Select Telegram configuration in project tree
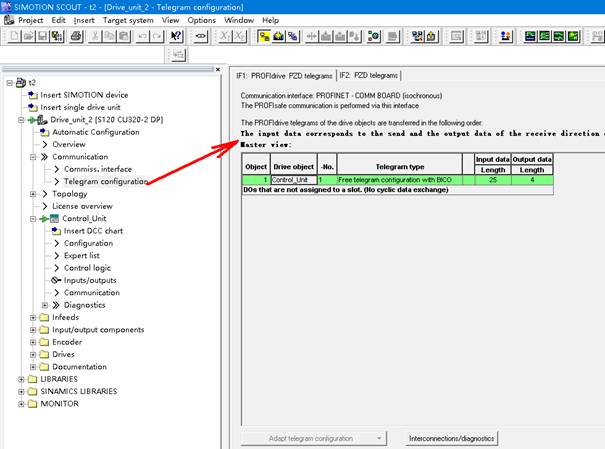Viewport: 605px width, 449px height. coord(106,182)
